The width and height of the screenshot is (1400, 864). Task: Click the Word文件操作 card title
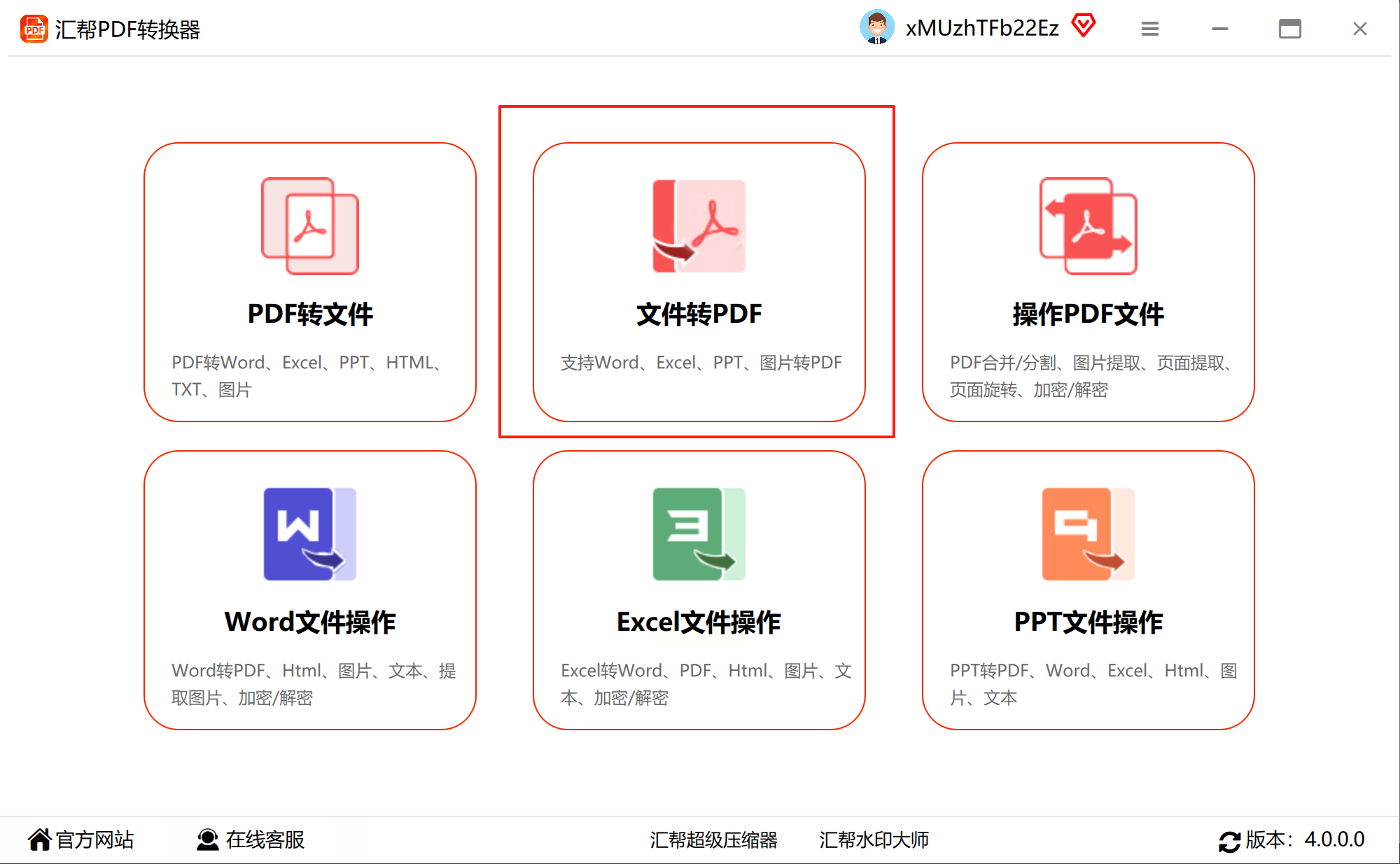coord(310,622)
